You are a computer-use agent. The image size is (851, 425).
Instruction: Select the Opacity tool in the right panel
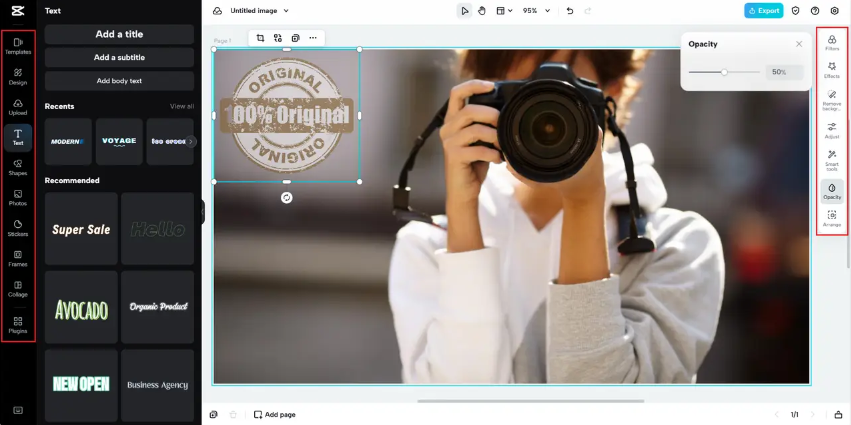(832, 191)
